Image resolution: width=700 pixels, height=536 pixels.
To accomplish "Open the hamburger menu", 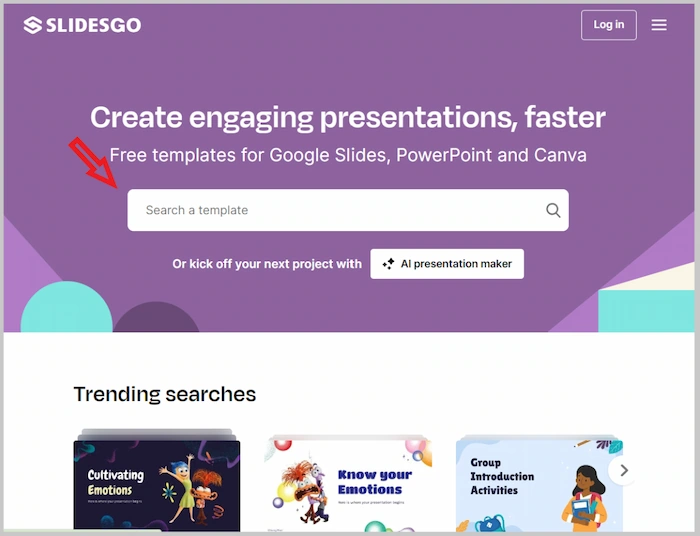I will coord(659,25).
